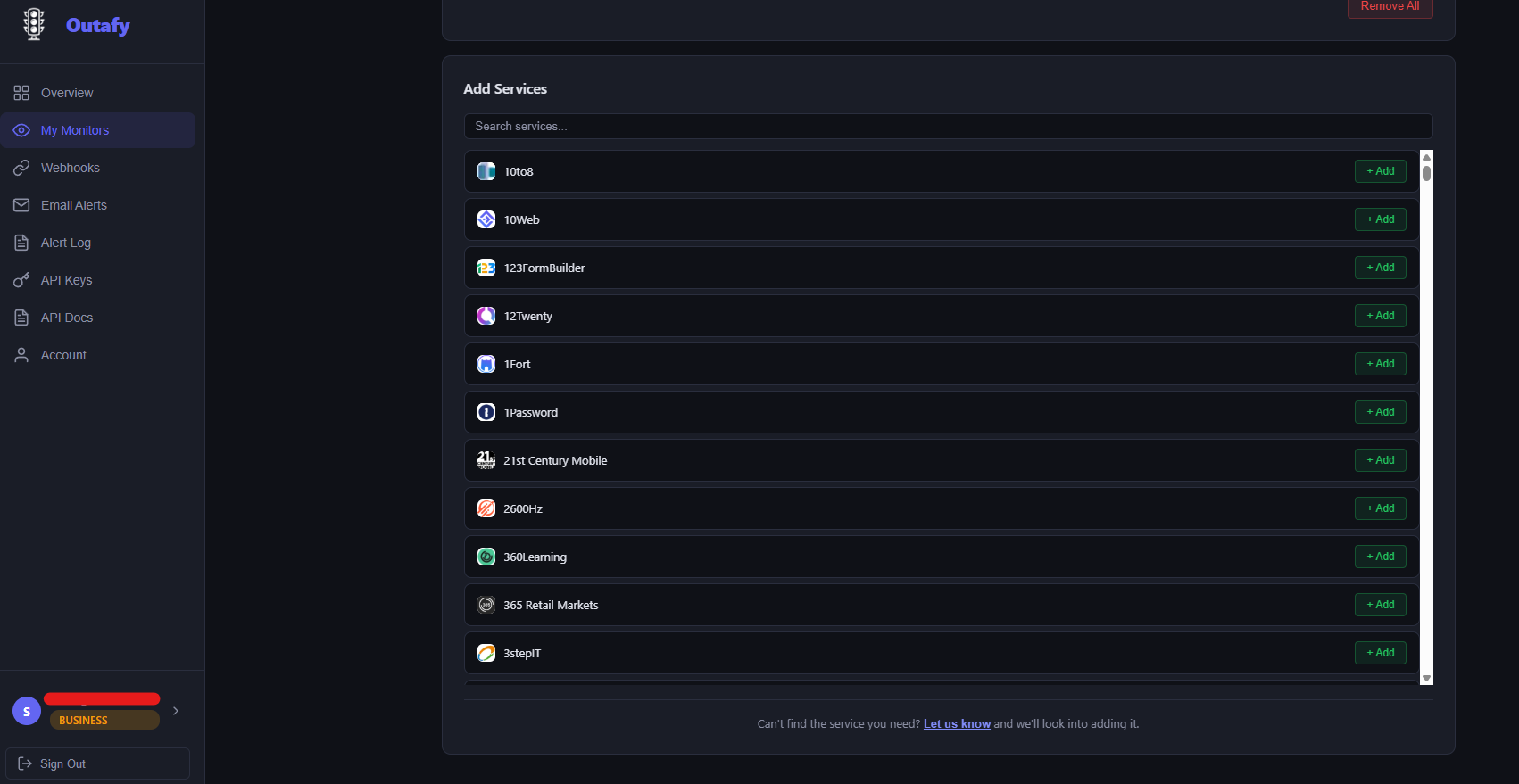Click the 3stepIT service logo

[x=486, y=653]
